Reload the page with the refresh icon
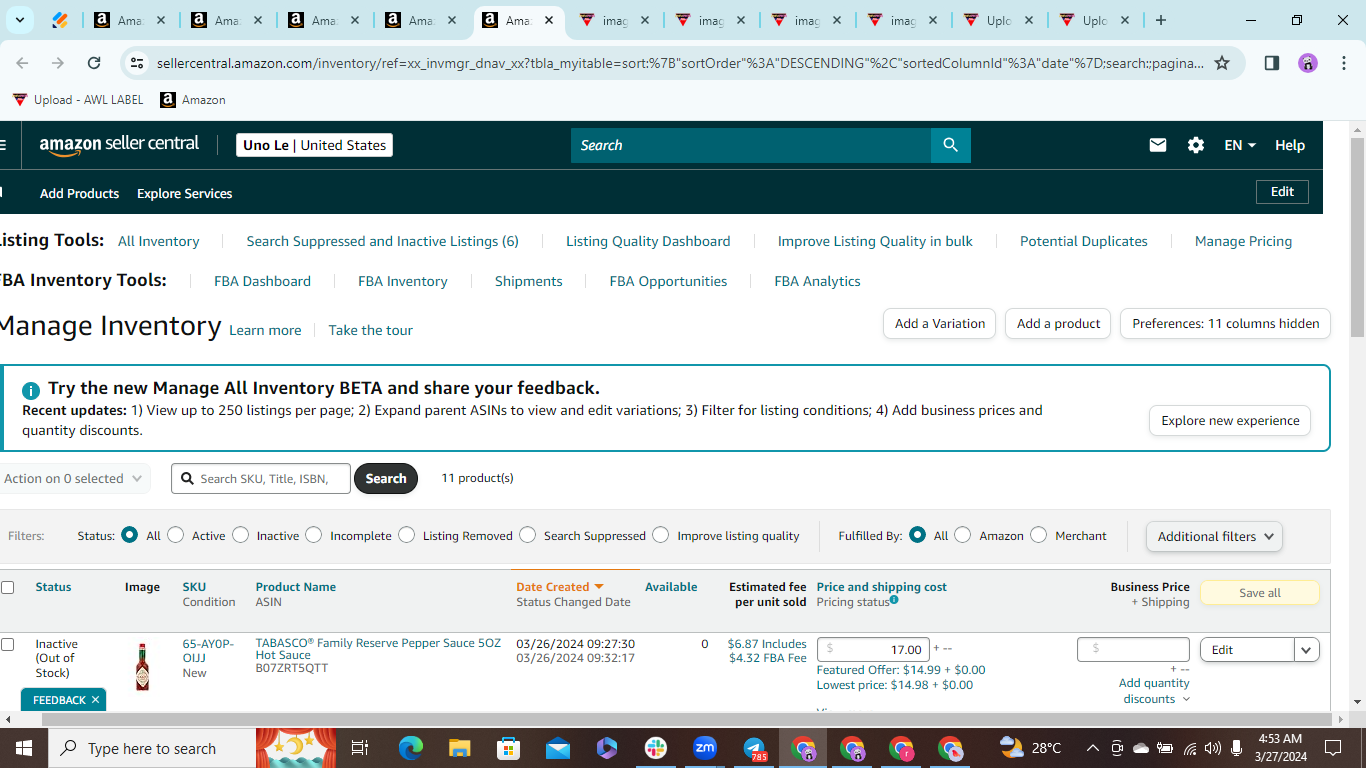 [x=94, y=63]
